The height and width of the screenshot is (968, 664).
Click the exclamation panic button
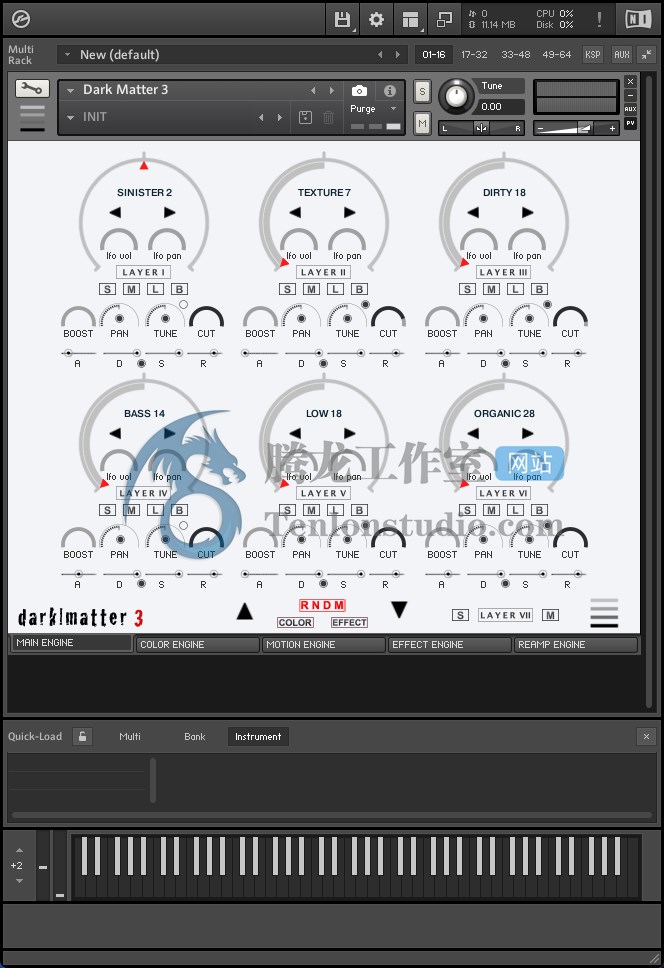tap(599, 20)
